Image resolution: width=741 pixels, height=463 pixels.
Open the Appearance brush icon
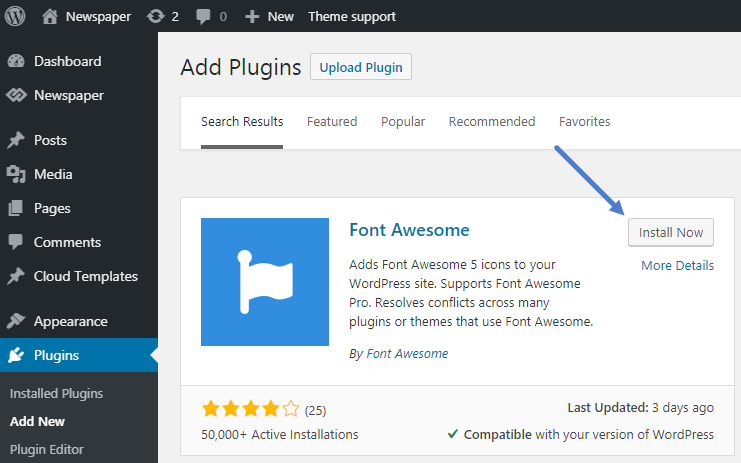point(15,321)
